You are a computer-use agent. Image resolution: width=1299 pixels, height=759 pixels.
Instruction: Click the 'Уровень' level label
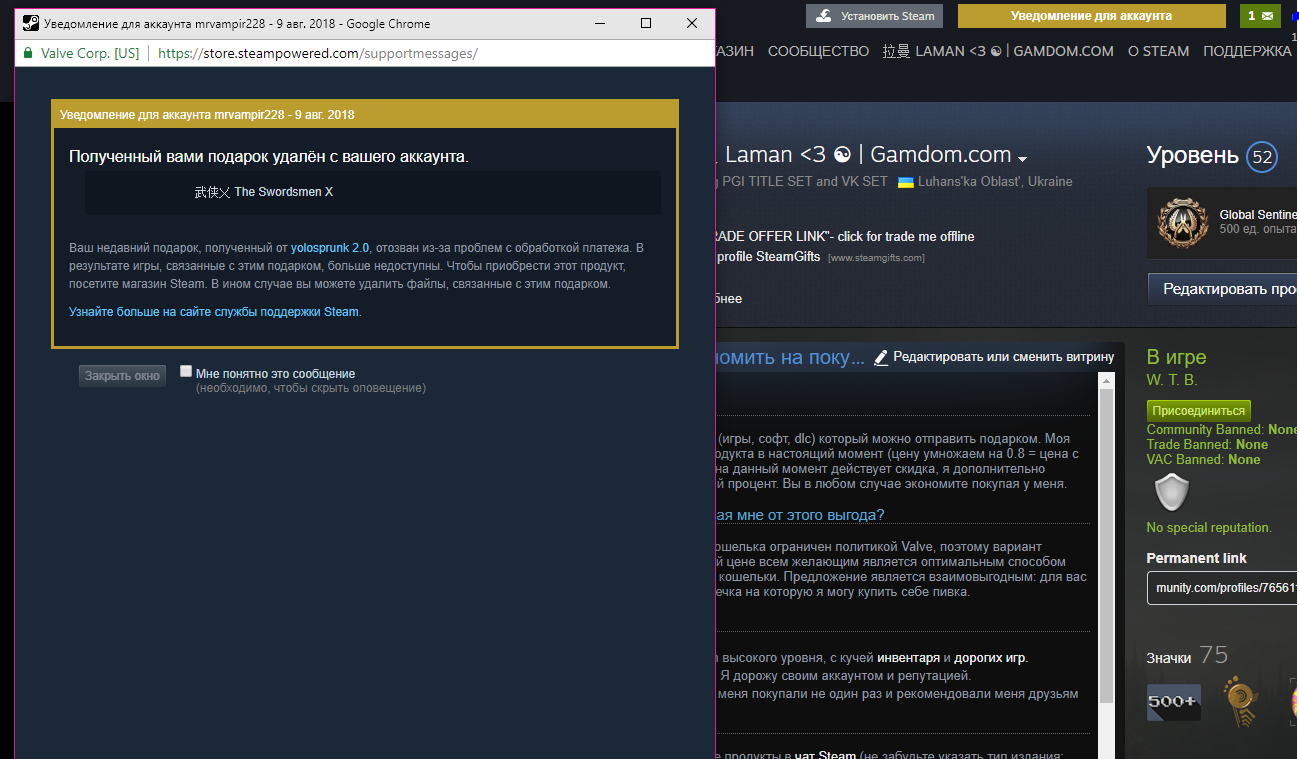click(1193, 156)
